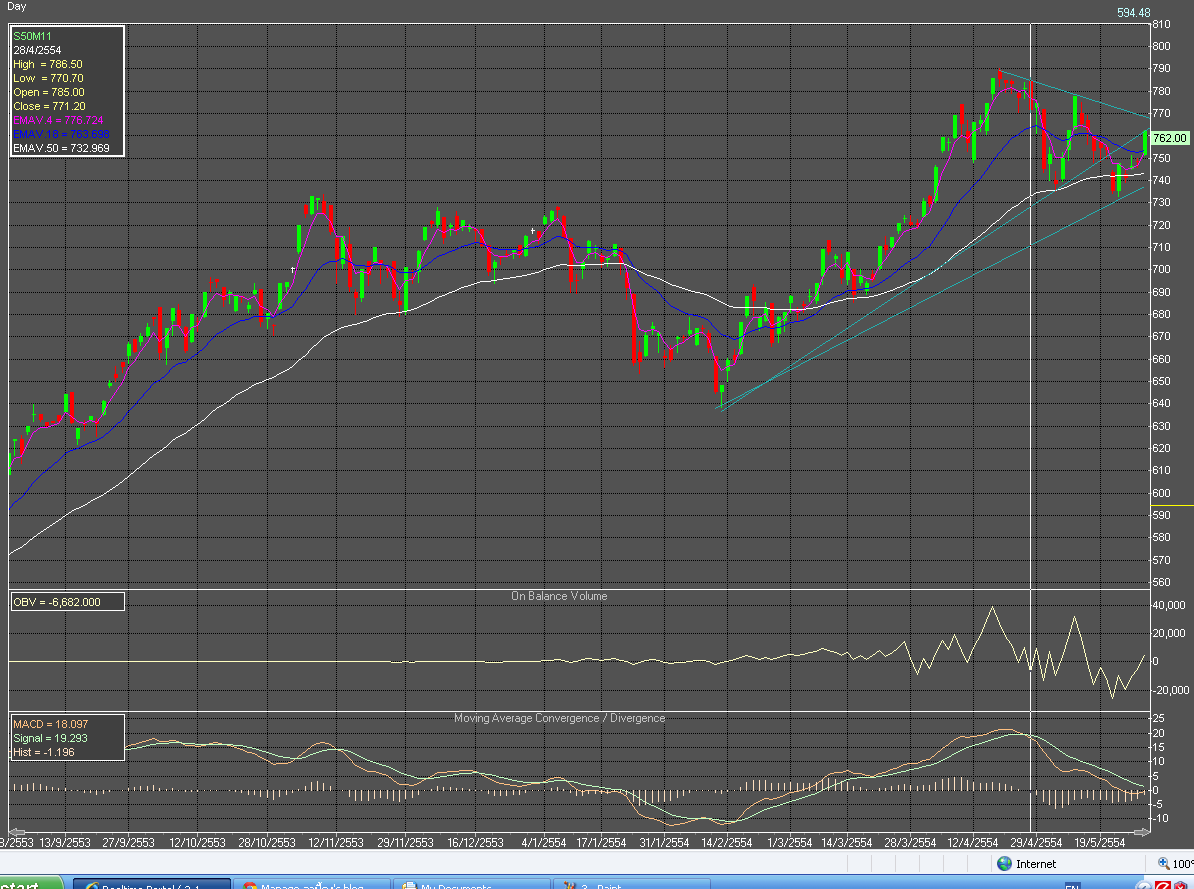Click the 560 price axis label
The image size is (1194, 889).
pyautogui.click(x=1161, y=582)
